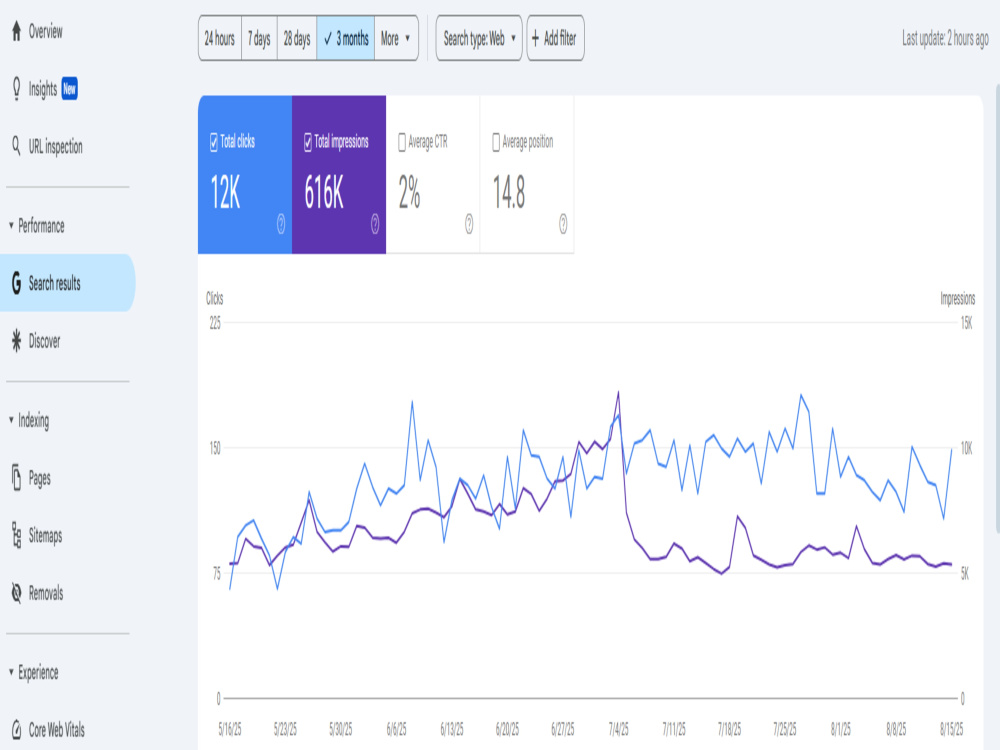
Task: Click the page vertical scrollbar
Action: pos(997,308)
